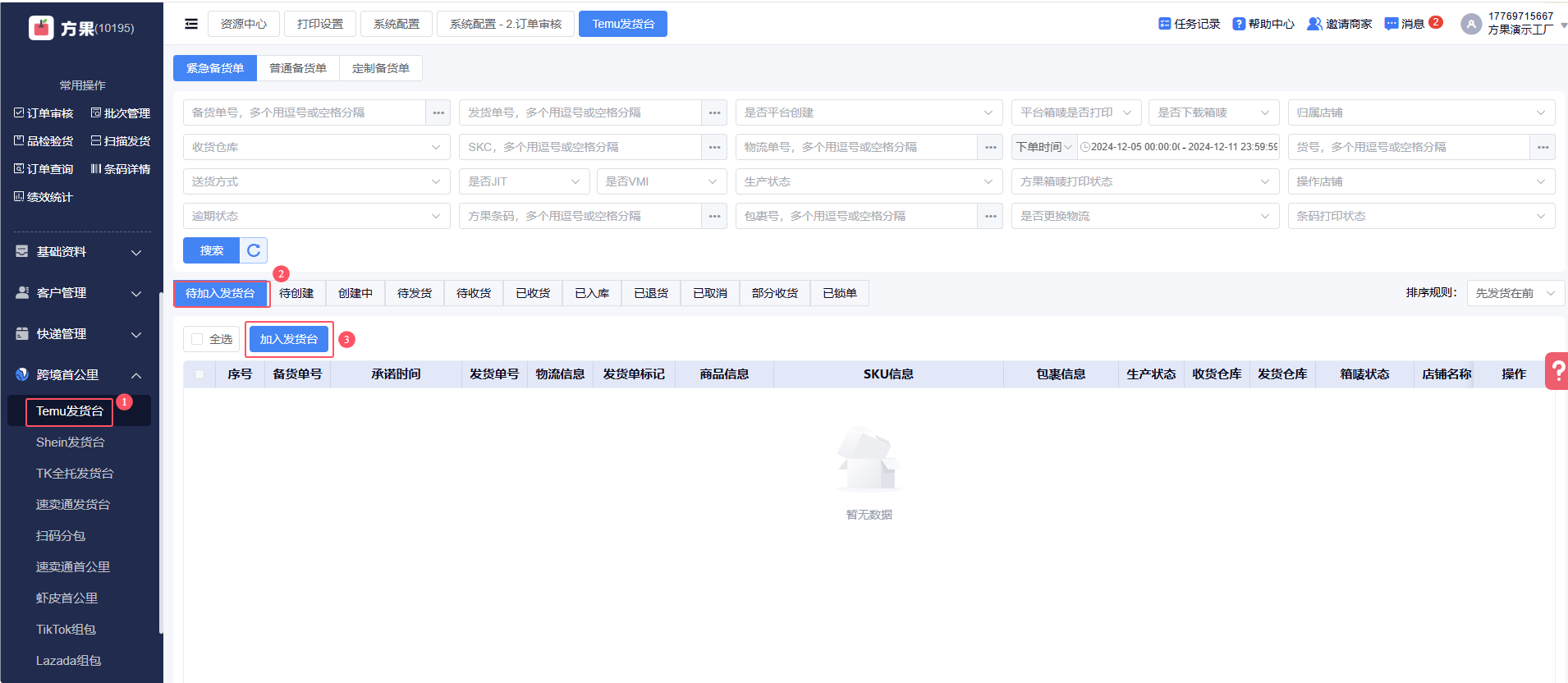Screen dimensions: 1568x683
Task: Check the 全选 select-all checkbox
Action: point(197,339)
